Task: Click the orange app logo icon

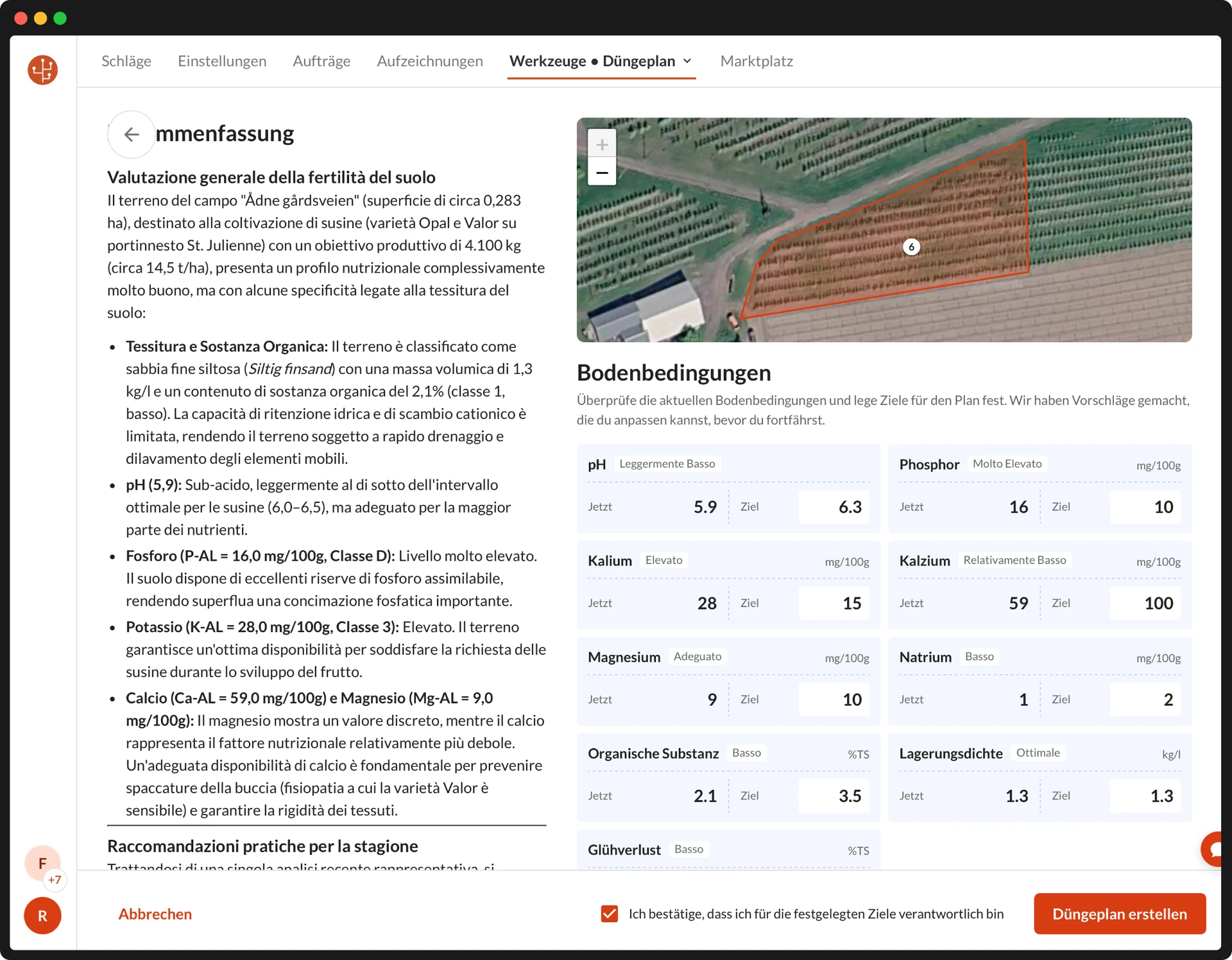Action: [x=42, y=70]
